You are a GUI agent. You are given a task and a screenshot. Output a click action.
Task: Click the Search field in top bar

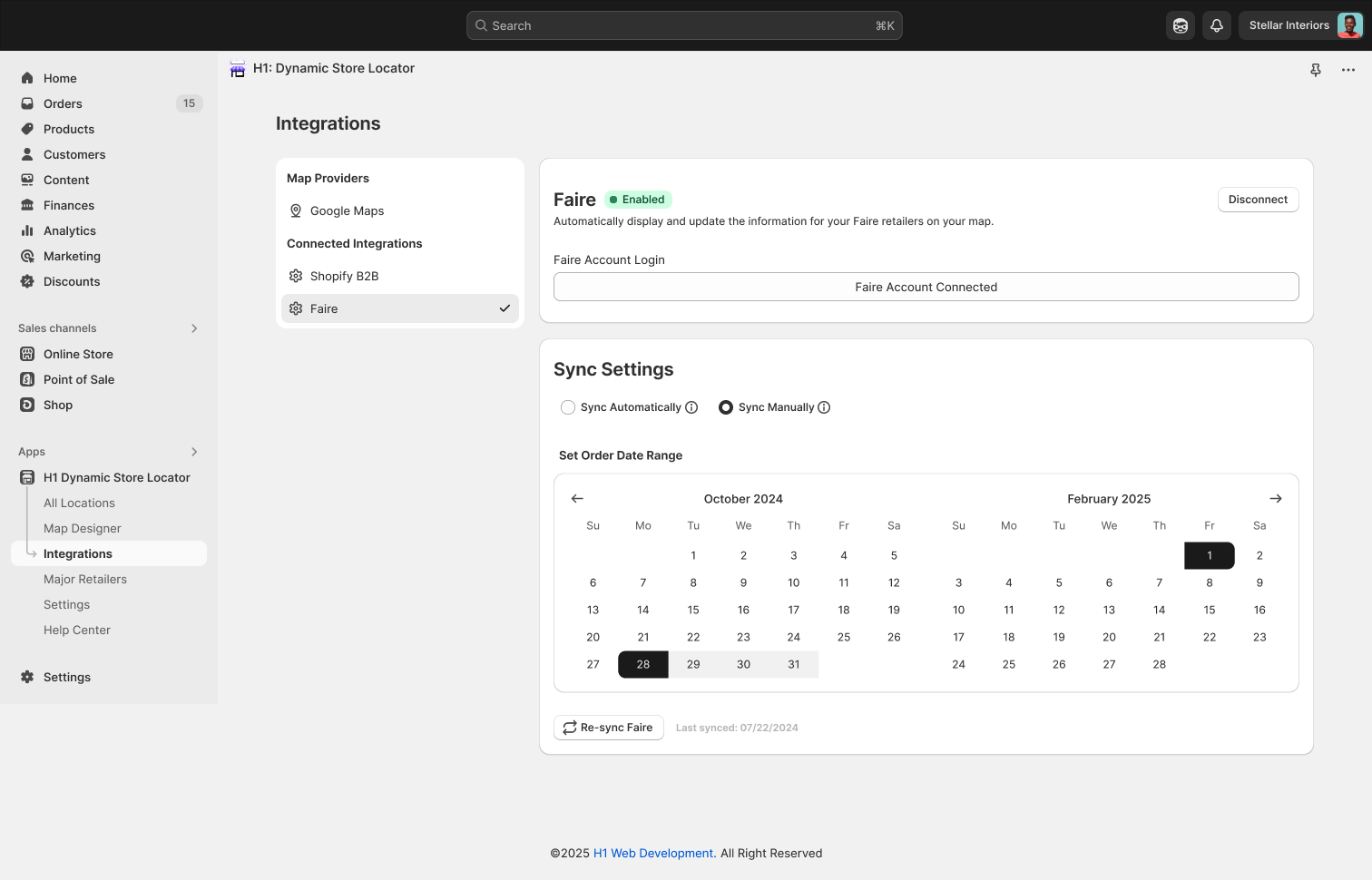pos(684,25)
